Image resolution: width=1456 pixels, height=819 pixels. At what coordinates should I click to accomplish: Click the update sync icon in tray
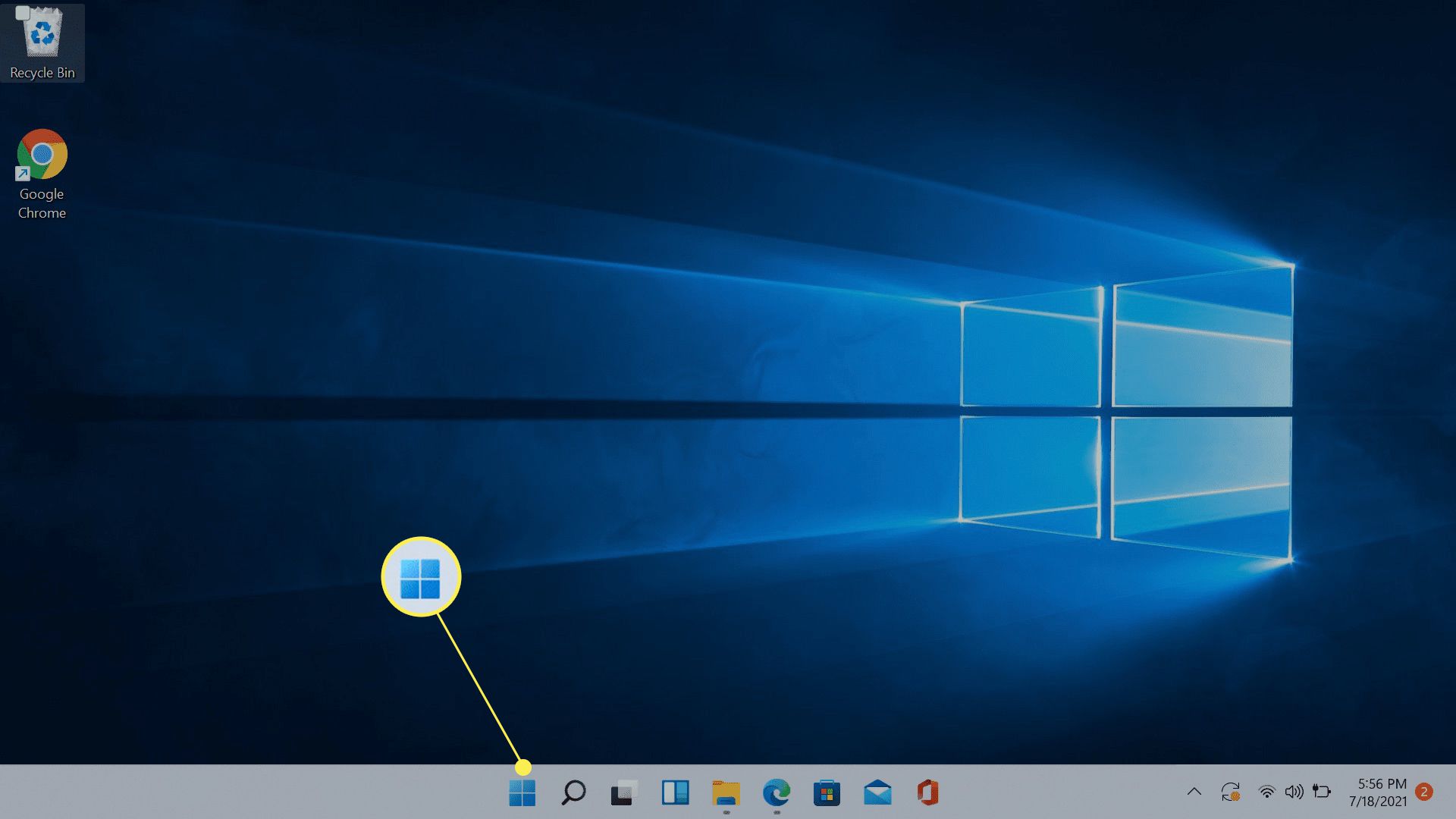[1231, 792]
